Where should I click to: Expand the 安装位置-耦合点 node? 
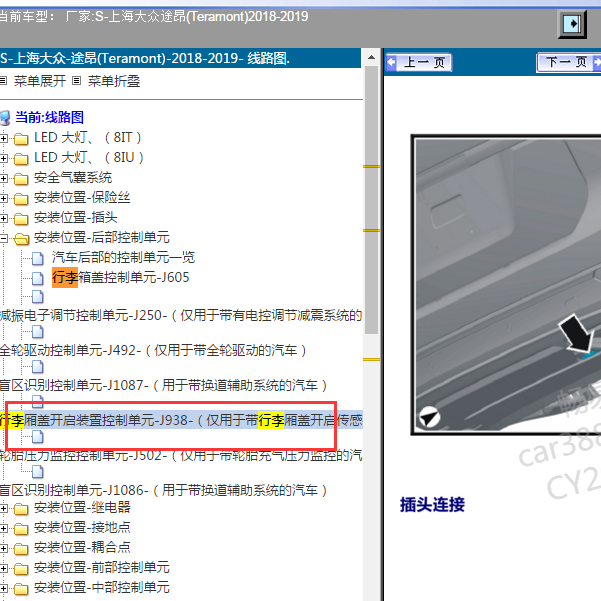pos(3,548)
